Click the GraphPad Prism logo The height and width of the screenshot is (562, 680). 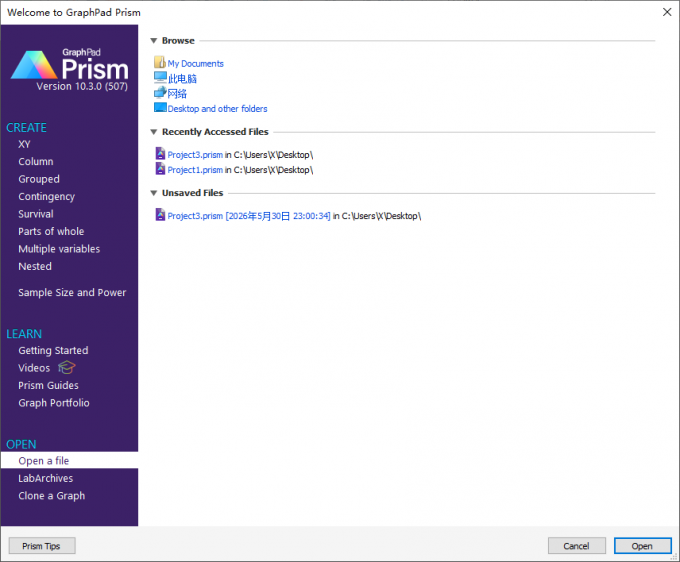tap(69, 66)
